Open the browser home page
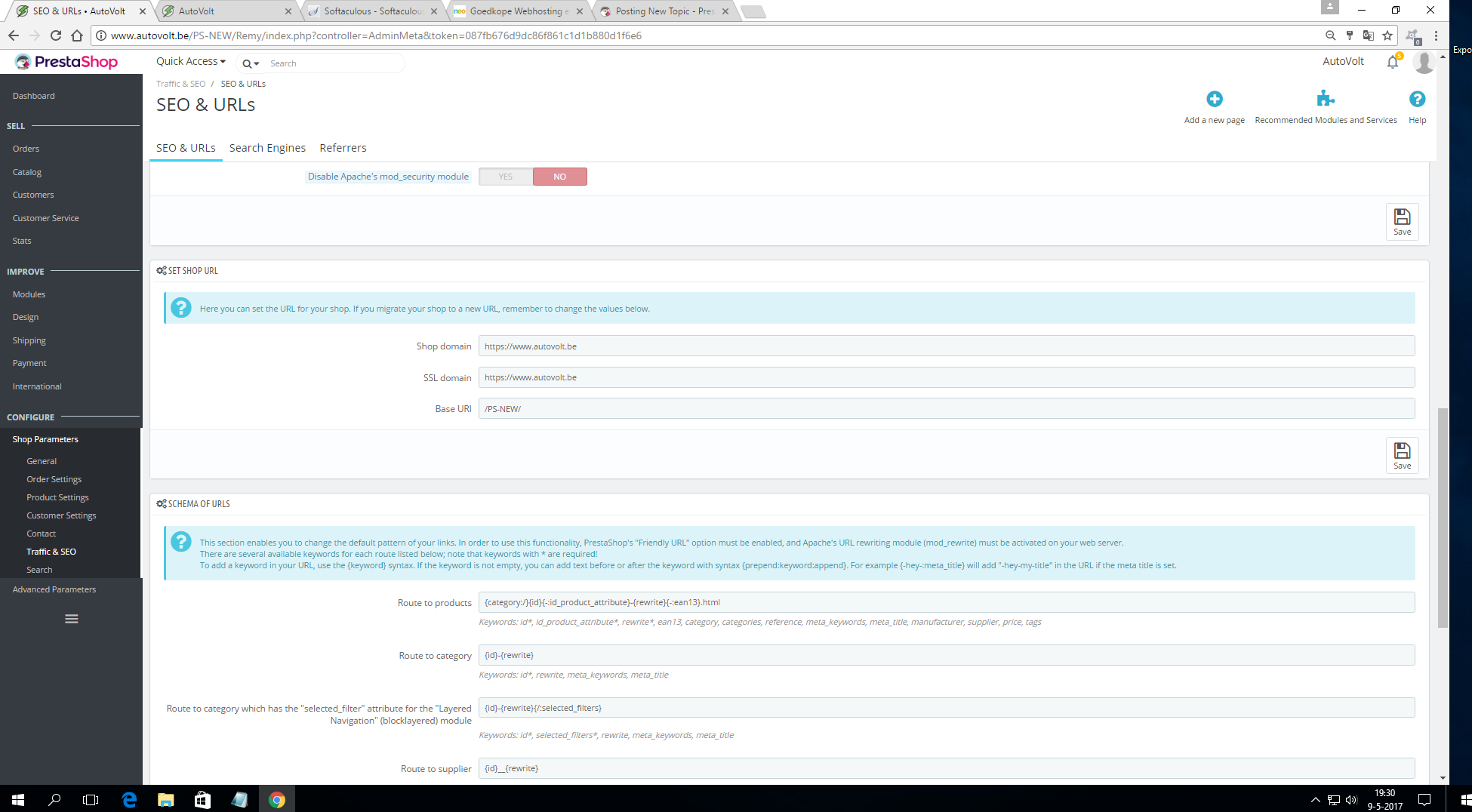1472x812 pixels. point(77,35)
